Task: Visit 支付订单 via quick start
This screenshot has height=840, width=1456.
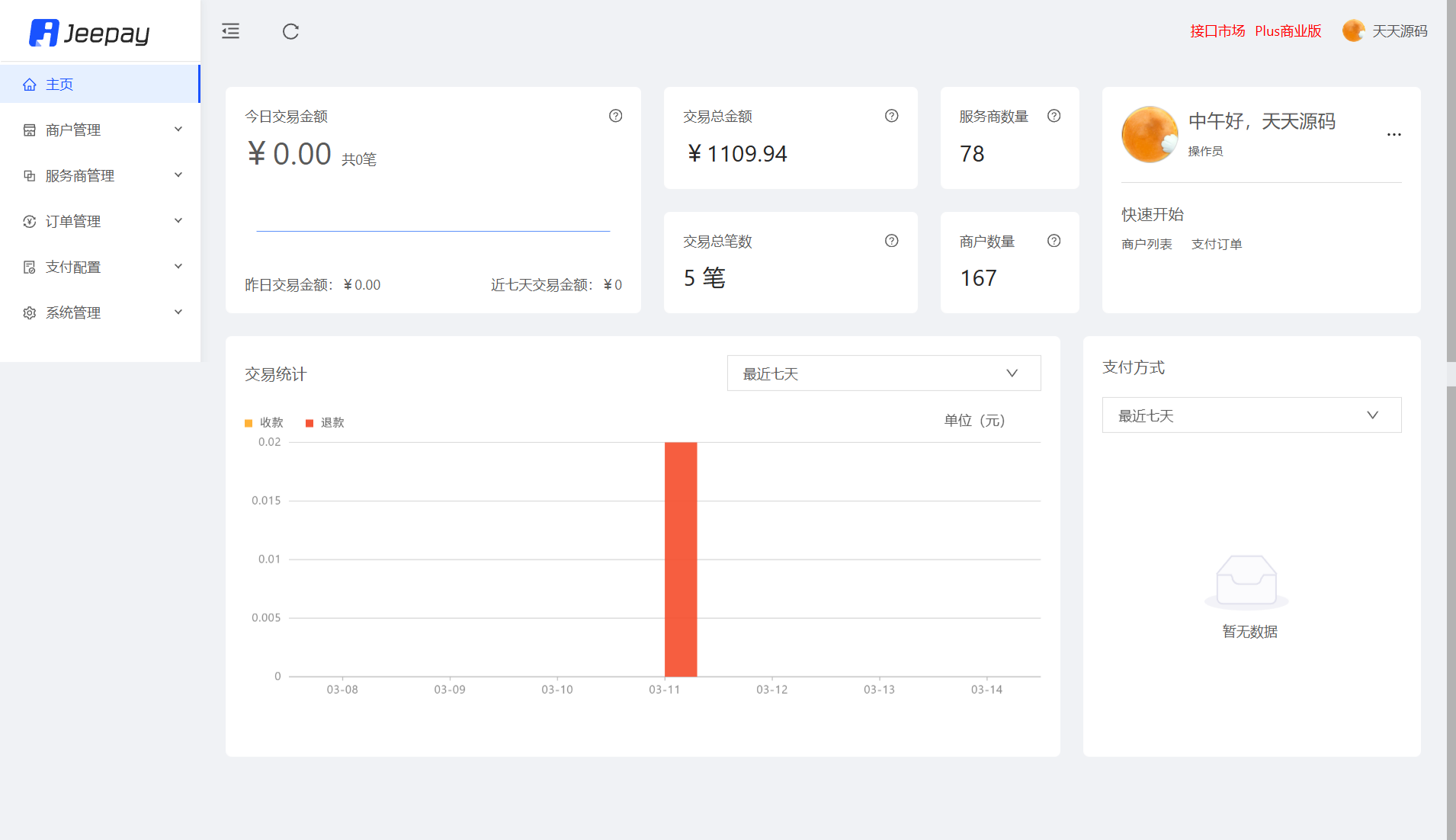Action: click(1217, 244)
